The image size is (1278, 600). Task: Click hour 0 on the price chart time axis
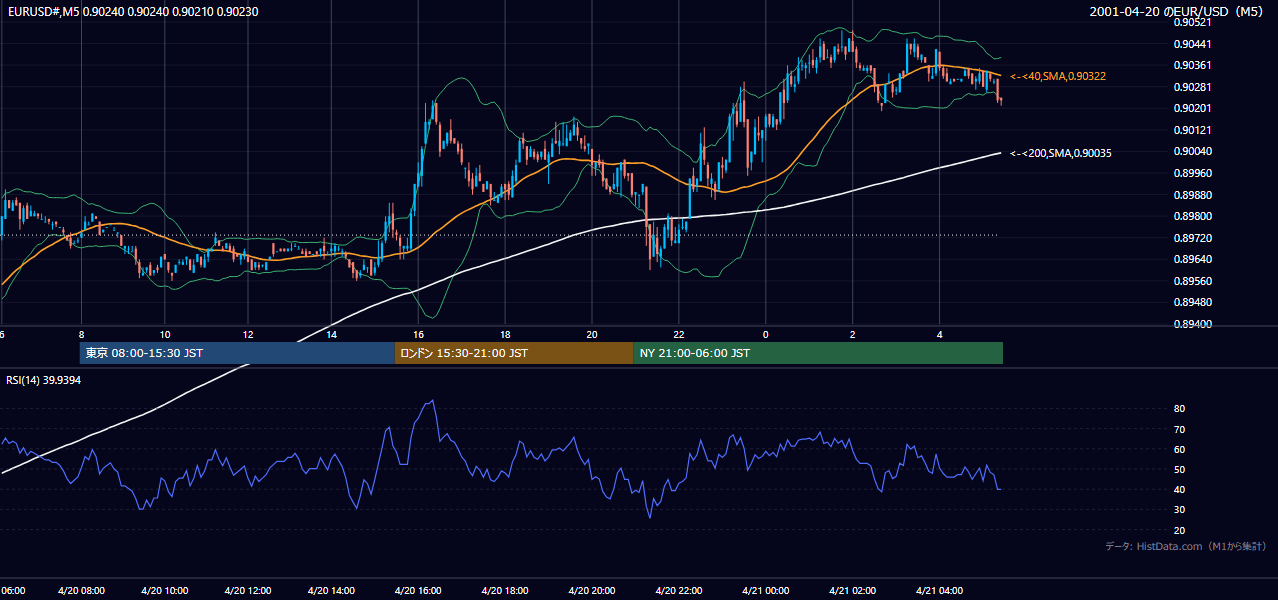pos(766,334)
